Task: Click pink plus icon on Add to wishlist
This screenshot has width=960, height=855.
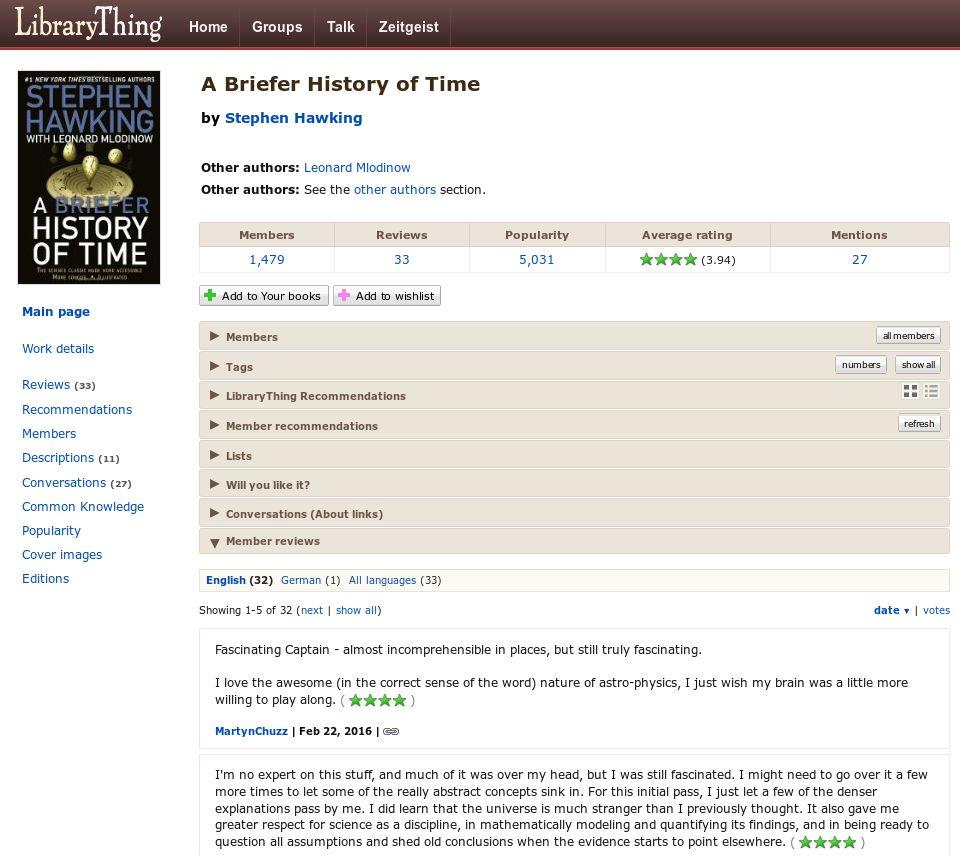Action: point(344,295)
